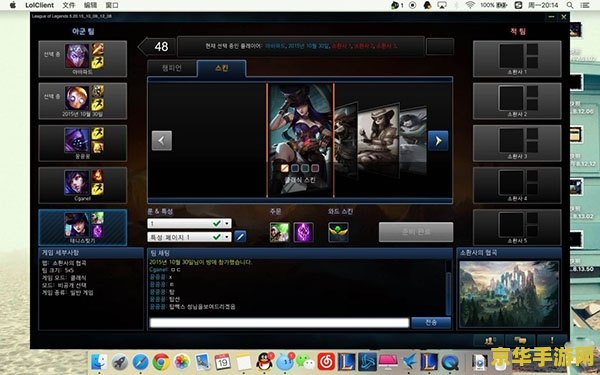Open QQ penguin app in the Dock

pos(264,362)
